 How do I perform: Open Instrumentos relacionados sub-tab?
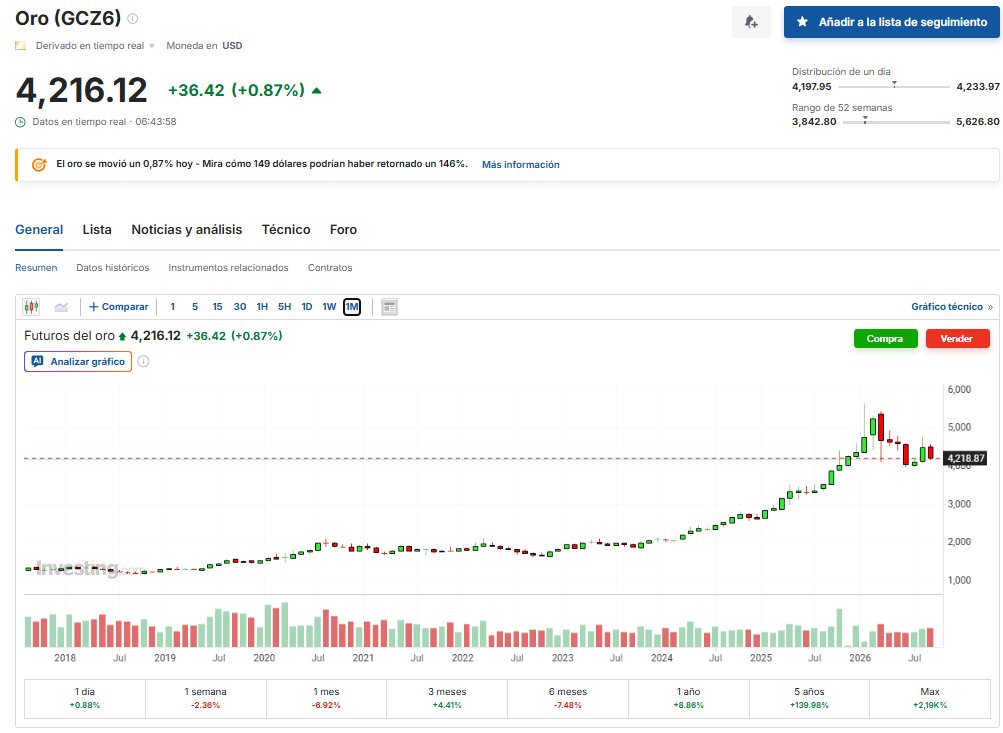[228, 268]
